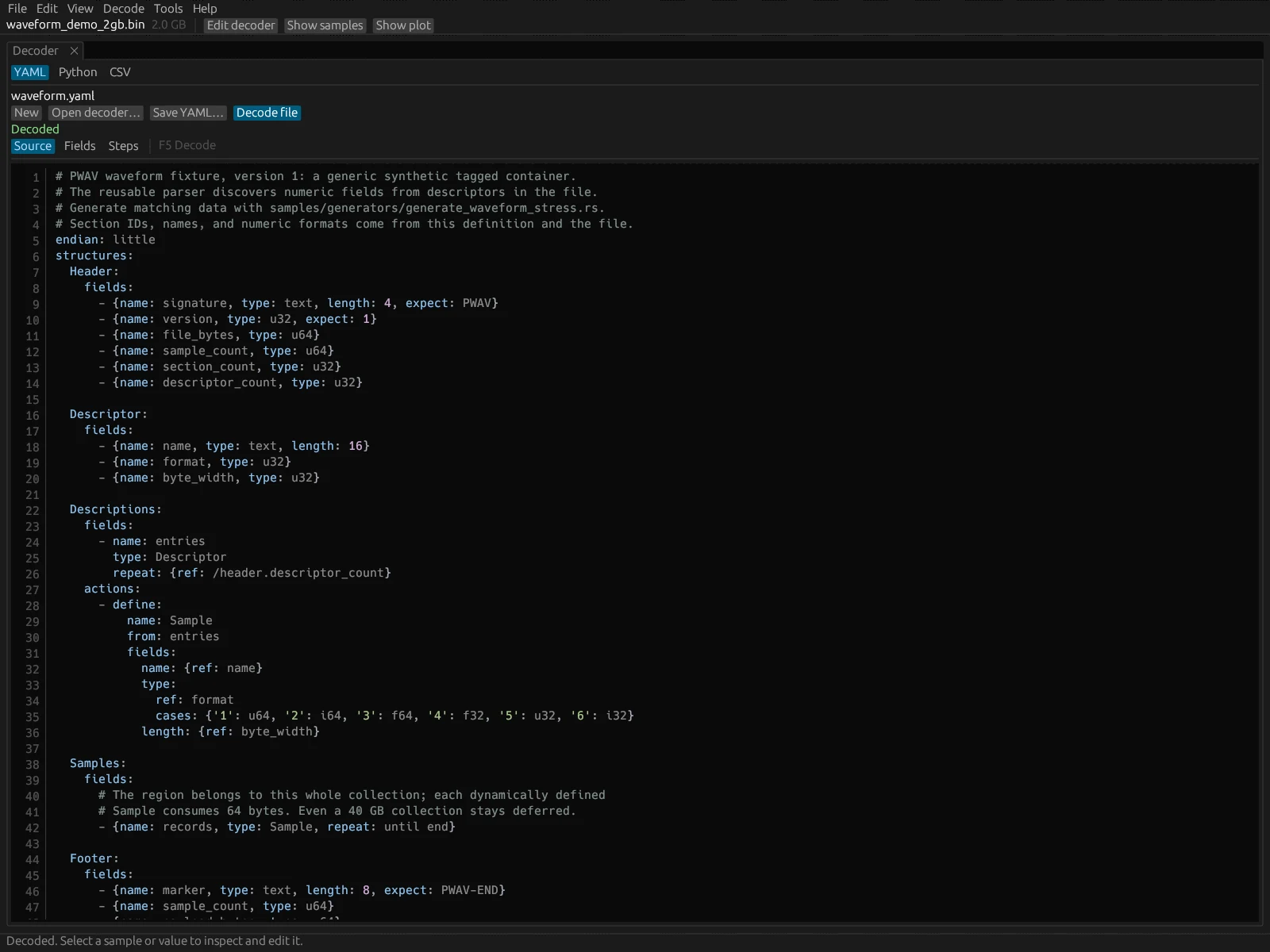Click the F5 Decode label
Image resolution: width=1270 pixels, height=952 pixels.
pos(187,145)
